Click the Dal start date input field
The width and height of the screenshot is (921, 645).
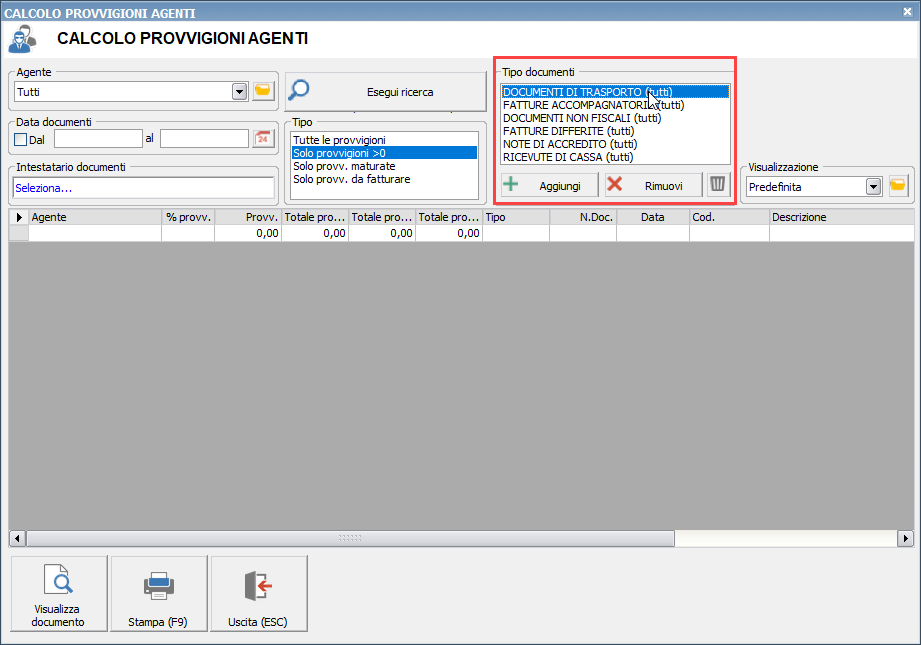click(98, 139)
